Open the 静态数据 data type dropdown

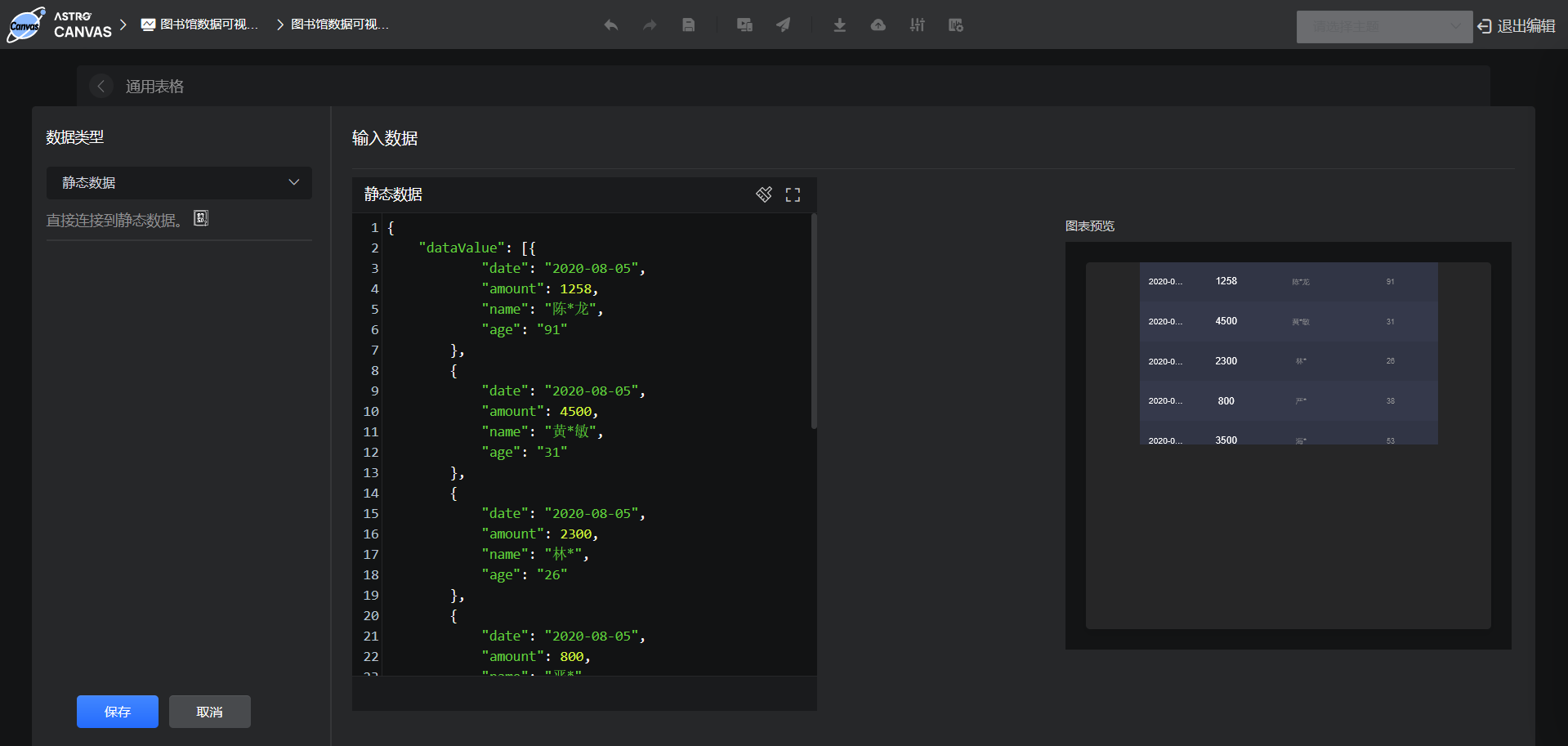[179, 183]
